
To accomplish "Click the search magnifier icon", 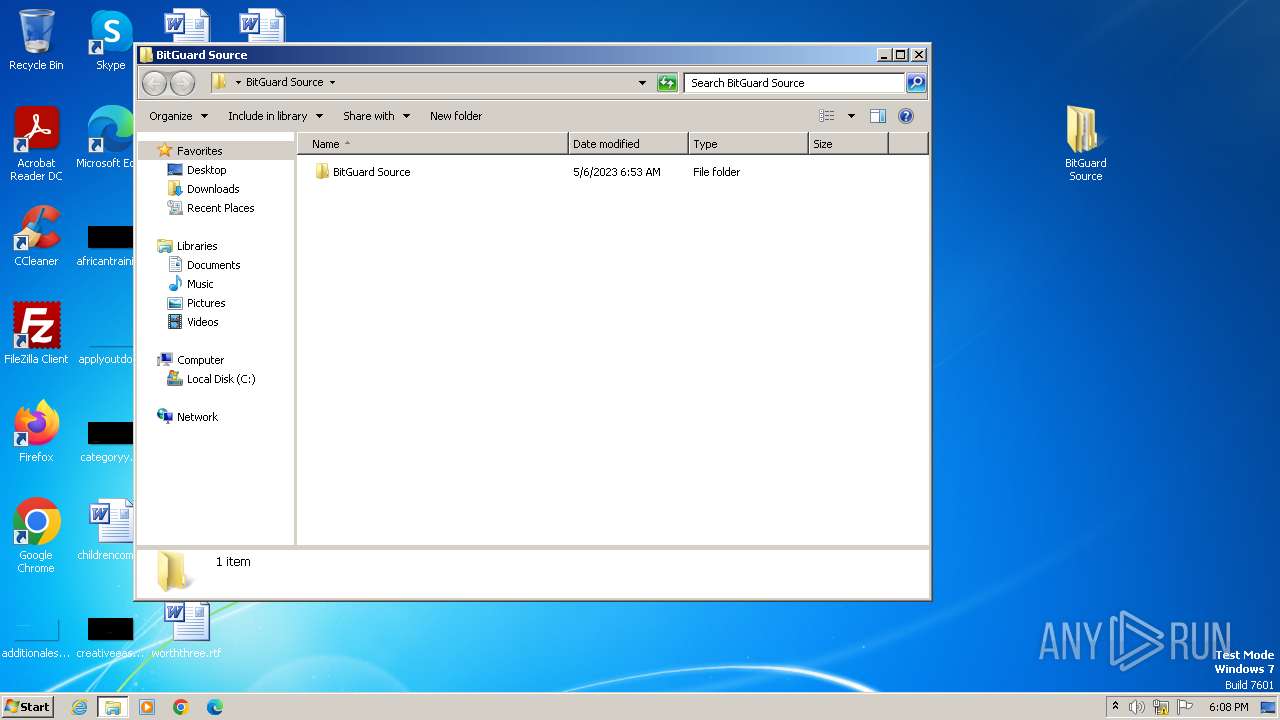I will 916,83.
